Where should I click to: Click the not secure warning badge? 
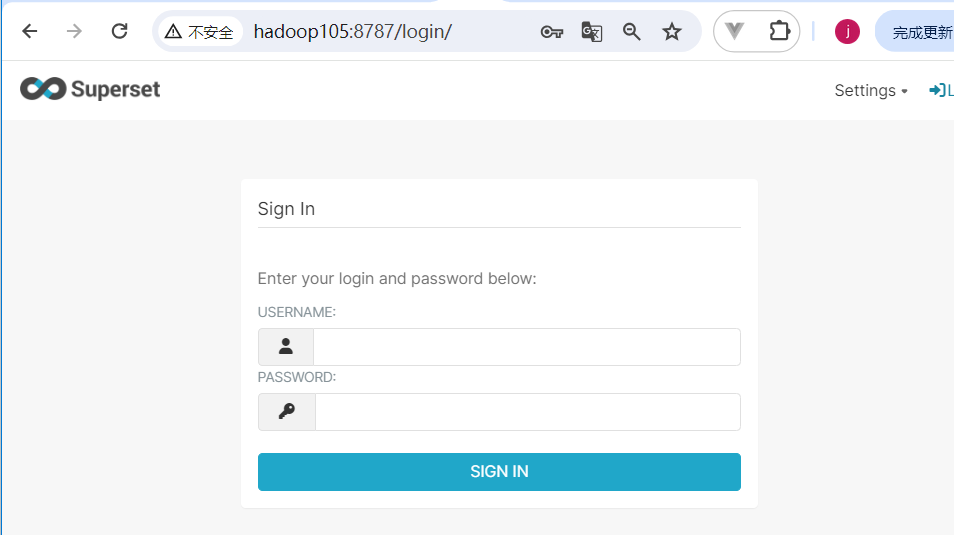(200, 32)
